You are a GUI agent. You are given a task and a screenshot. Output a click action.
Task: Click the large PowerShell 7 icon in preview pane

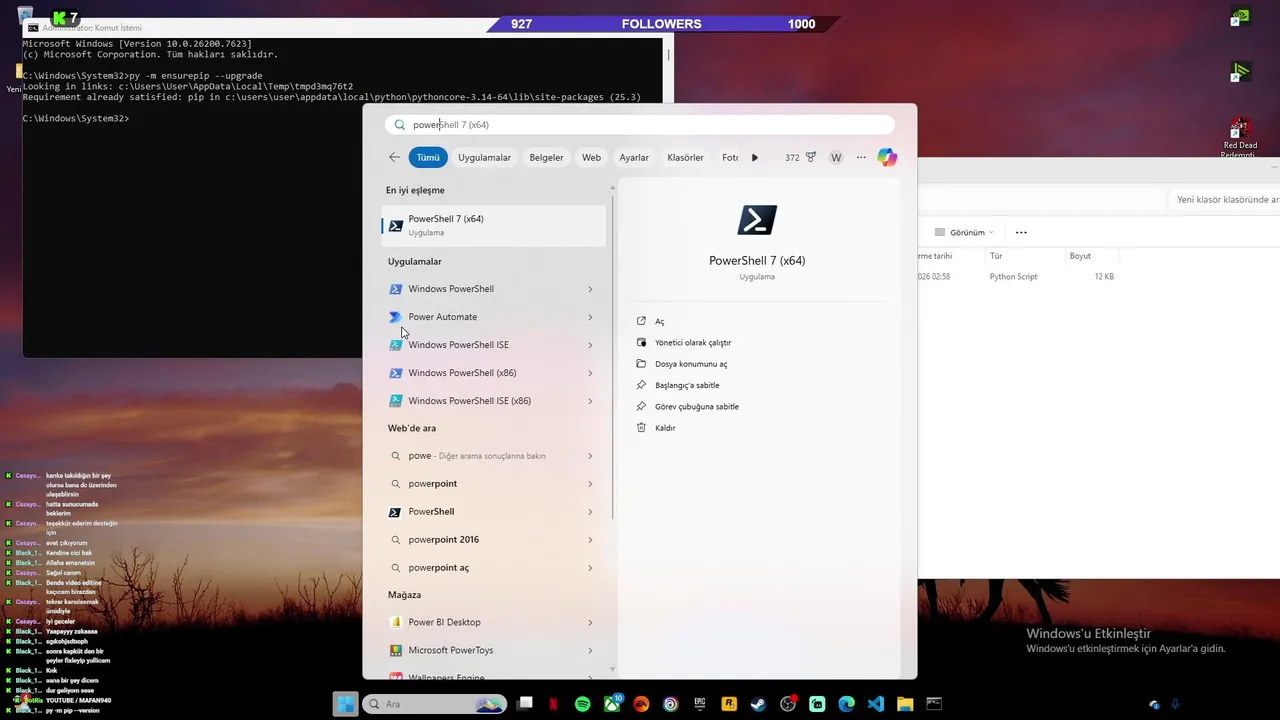(x=757, y=220)
